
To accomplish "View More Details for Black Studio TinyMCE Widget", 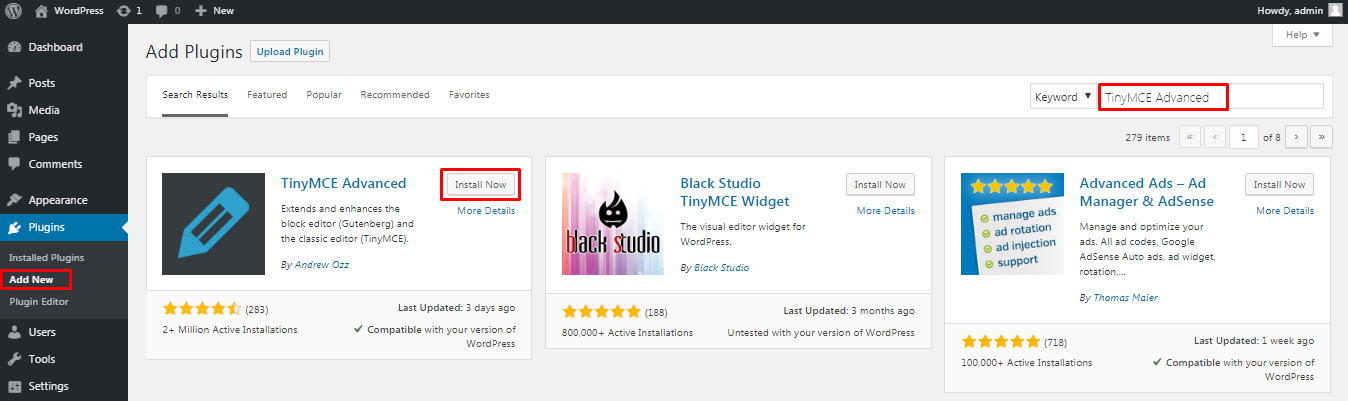I will (885, 211).
